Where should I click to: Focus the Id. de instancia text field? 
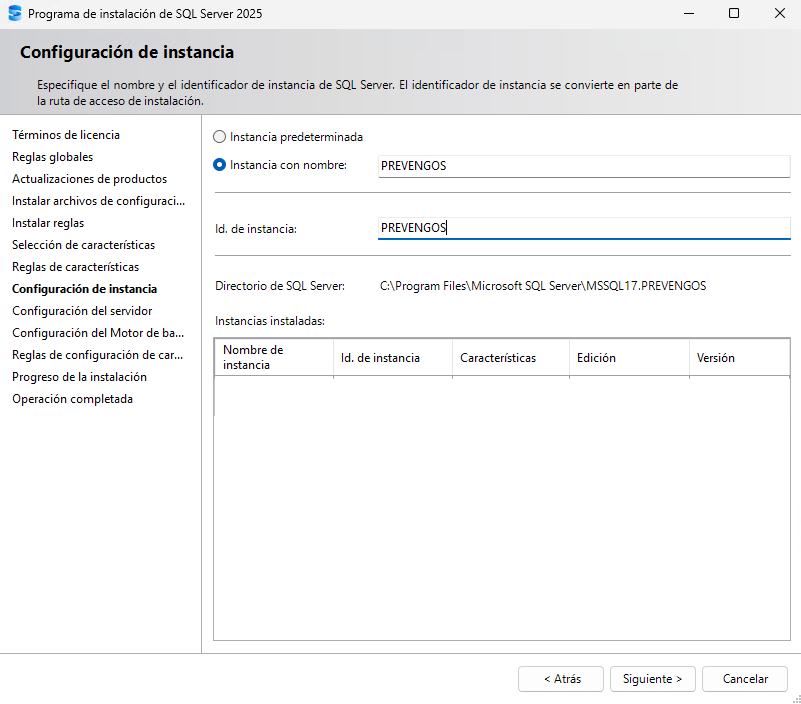[x=584, y=228]
